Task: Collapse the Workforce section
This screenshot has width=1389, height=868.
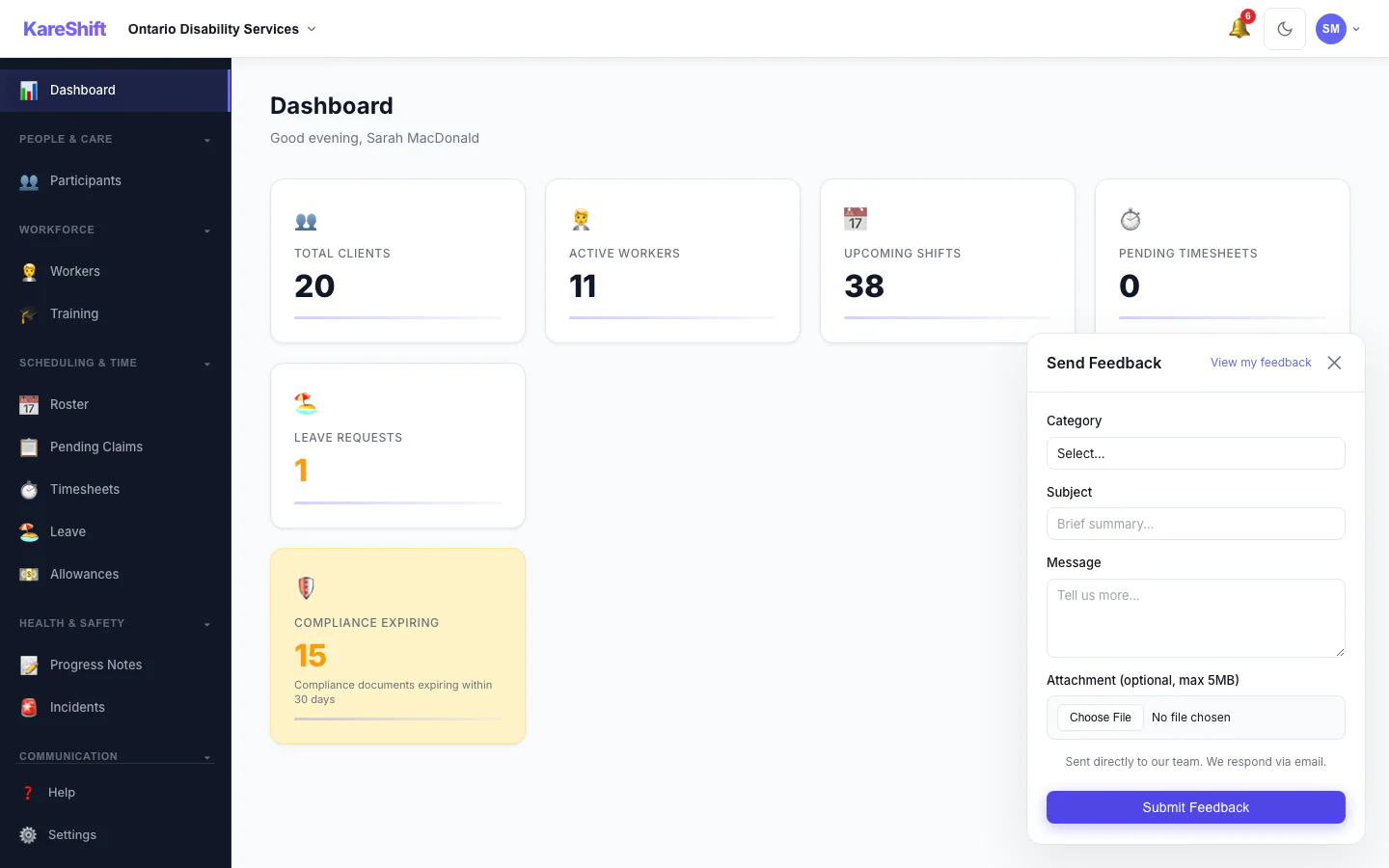Action: tap(115, 230)
